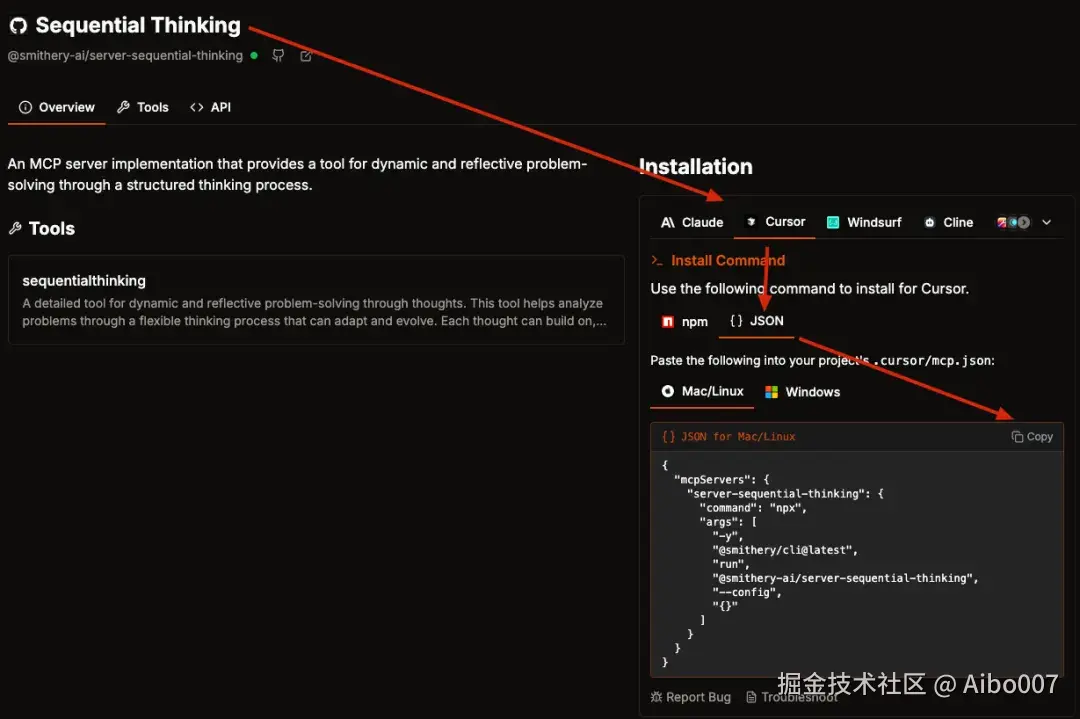Click the Install Command heading
This screenshot has width=1080, height=719.
728,260
